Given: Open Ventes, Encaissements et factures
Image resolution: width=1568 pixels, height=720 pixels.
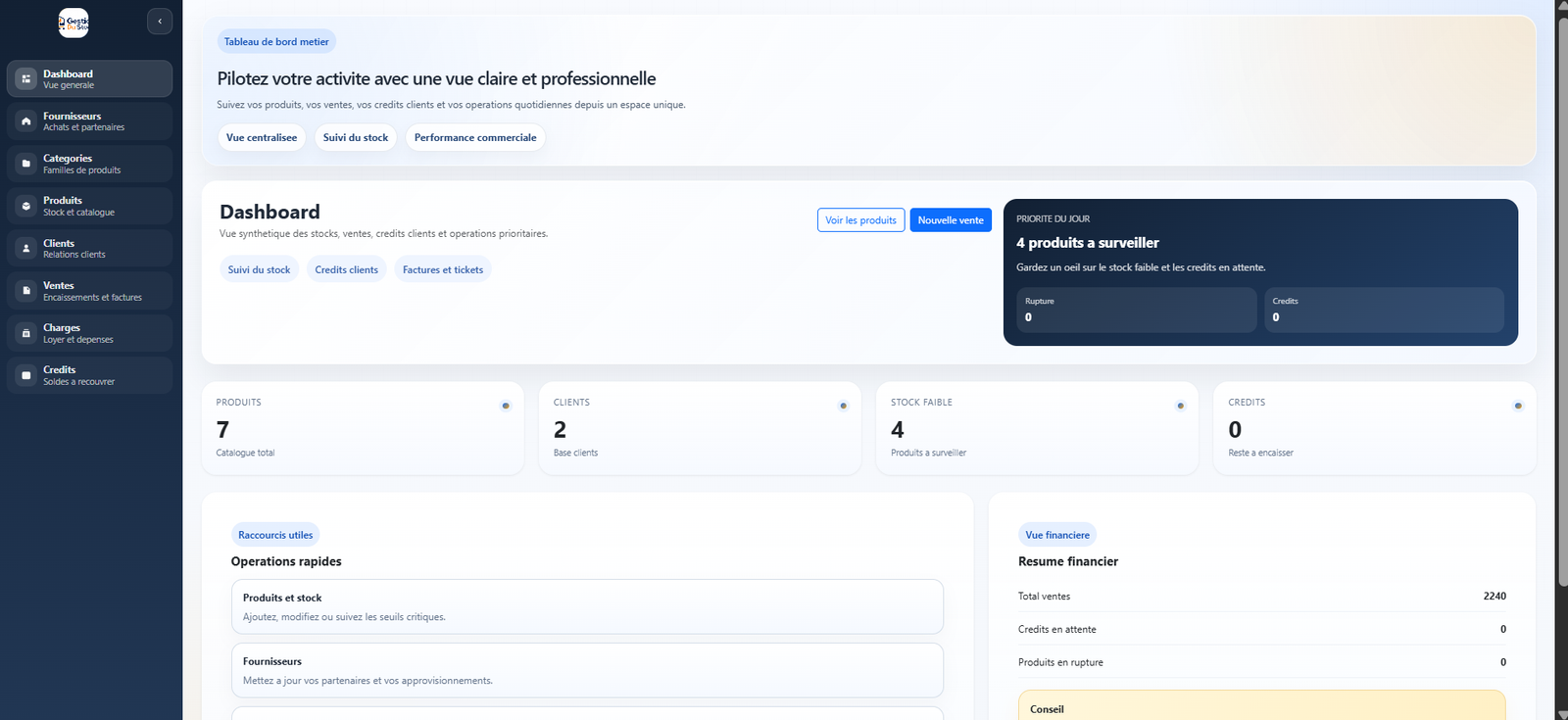Looking at the screenshot, I should [x=89, y=291].
